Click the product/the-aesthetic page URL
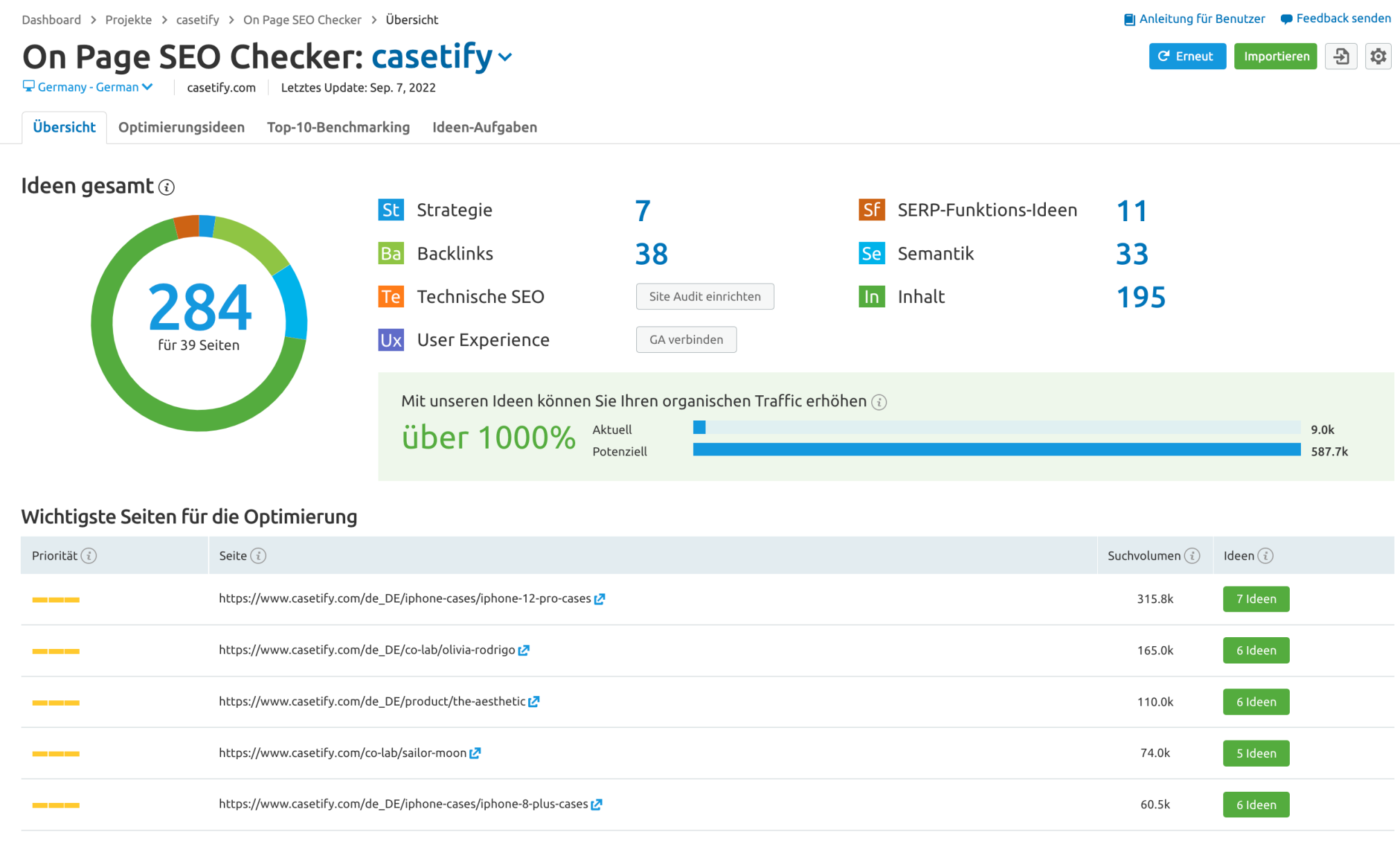Viewport: 1400px width, 841px height. click(x=371, y=701)
